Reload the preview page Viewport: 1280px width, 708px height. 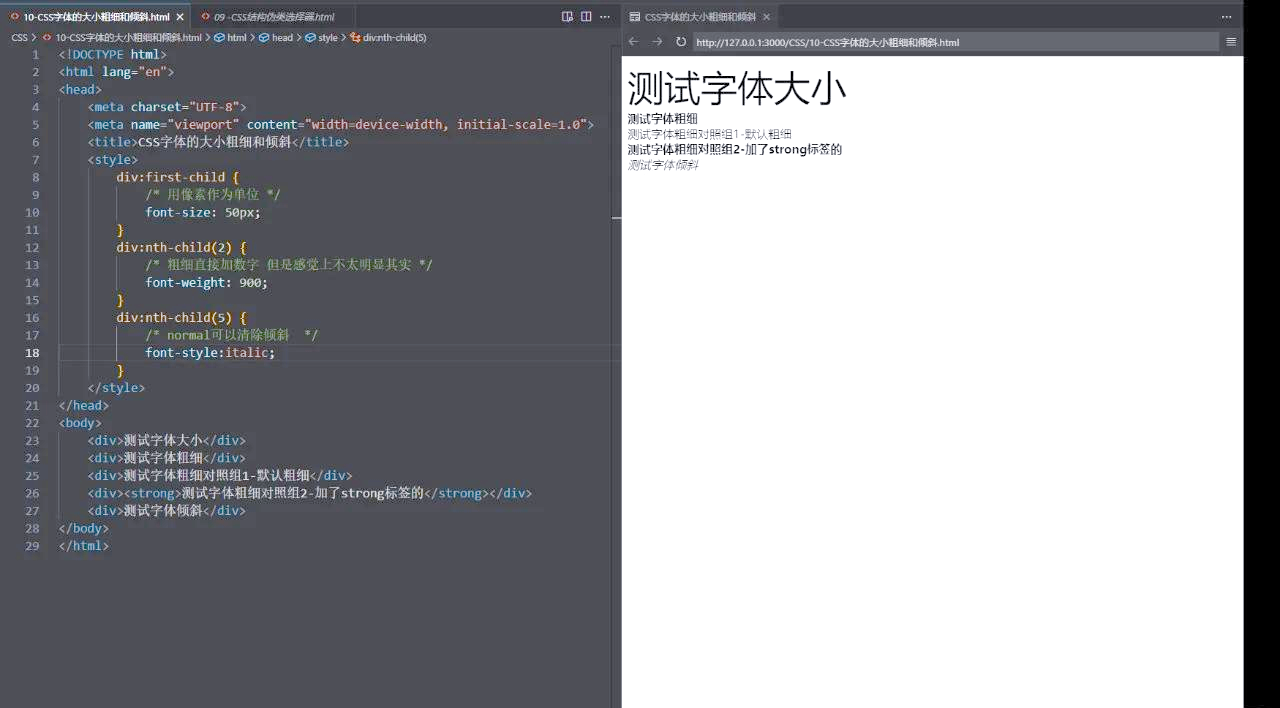coord(681,42)
